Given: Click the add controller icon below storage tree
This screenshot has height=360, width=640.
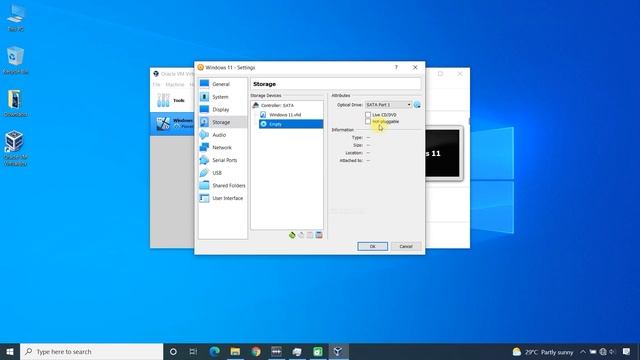Looking at the screenshot, I should coord(292,235).
